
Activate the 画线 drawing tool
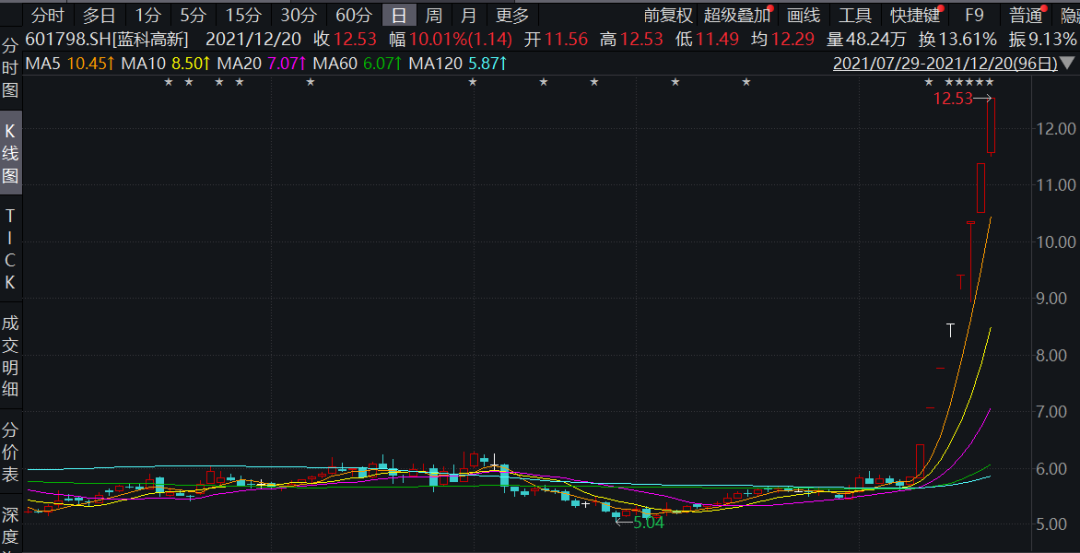tap(803, 15)
